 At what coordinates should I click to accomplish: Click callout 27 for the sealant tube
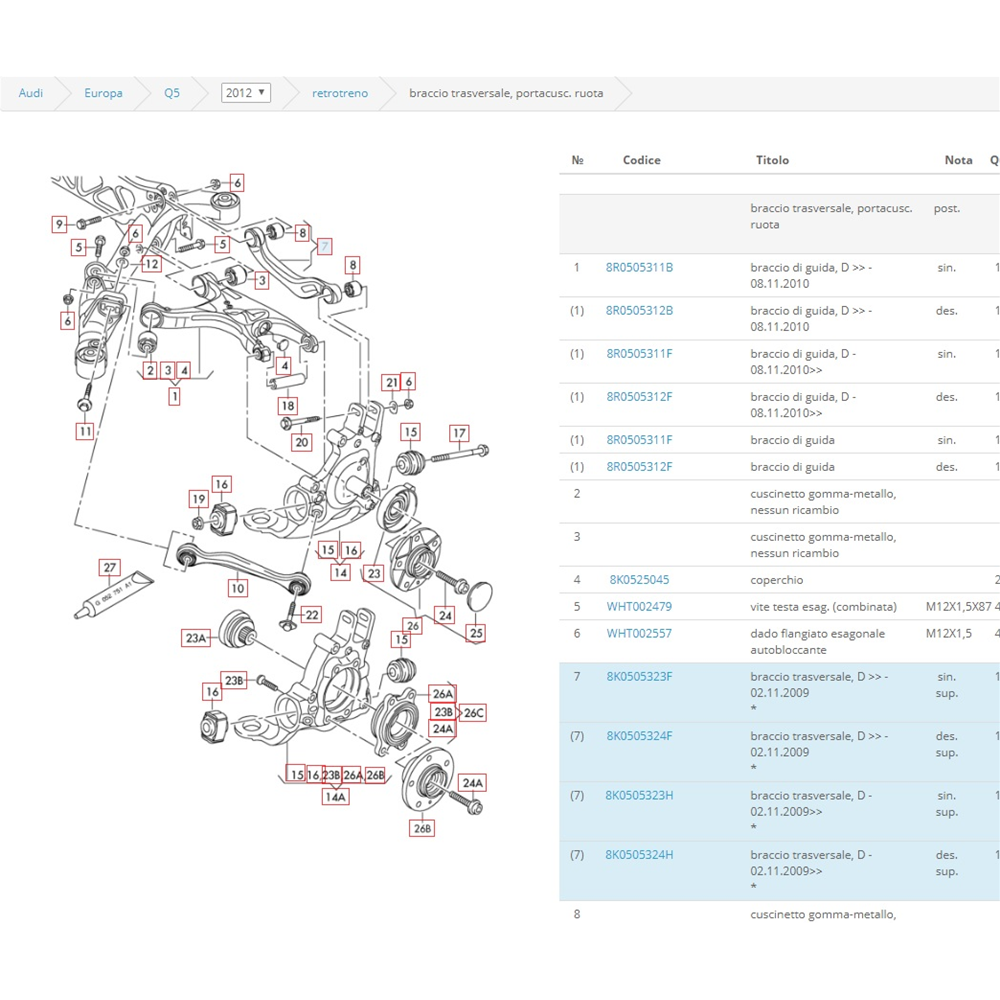click(x=109, y=568)
